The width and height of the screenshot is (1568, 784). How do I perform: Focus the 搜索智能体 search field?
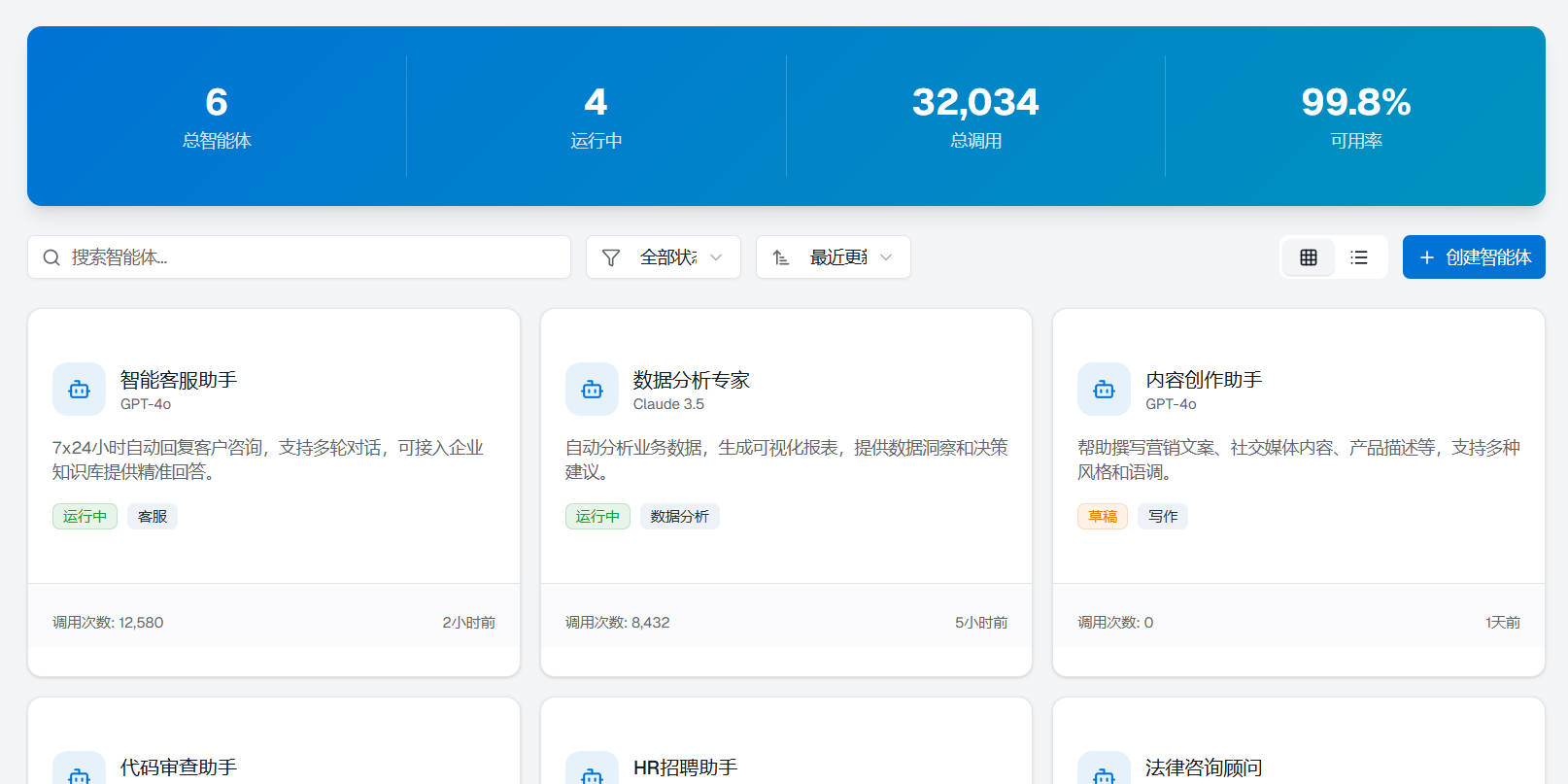pyautogui.click(x=299, y=257)
